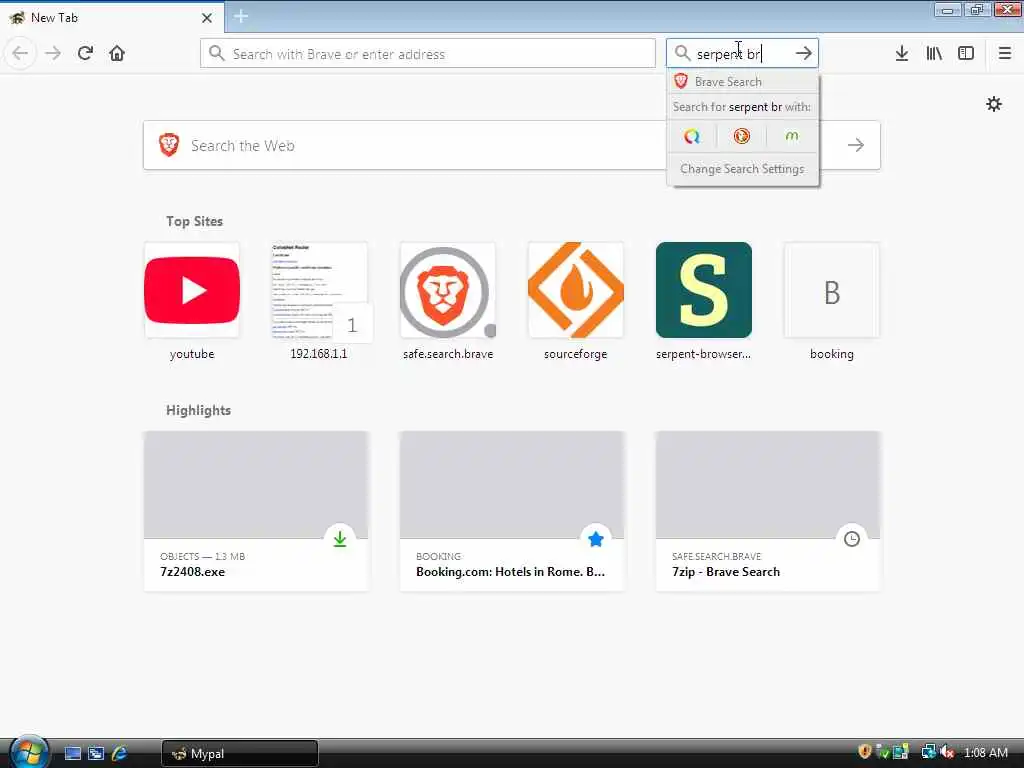Screen dimensions: 1024x768
Task: Search with the Qwant engine icon
Action: (692, 136)
